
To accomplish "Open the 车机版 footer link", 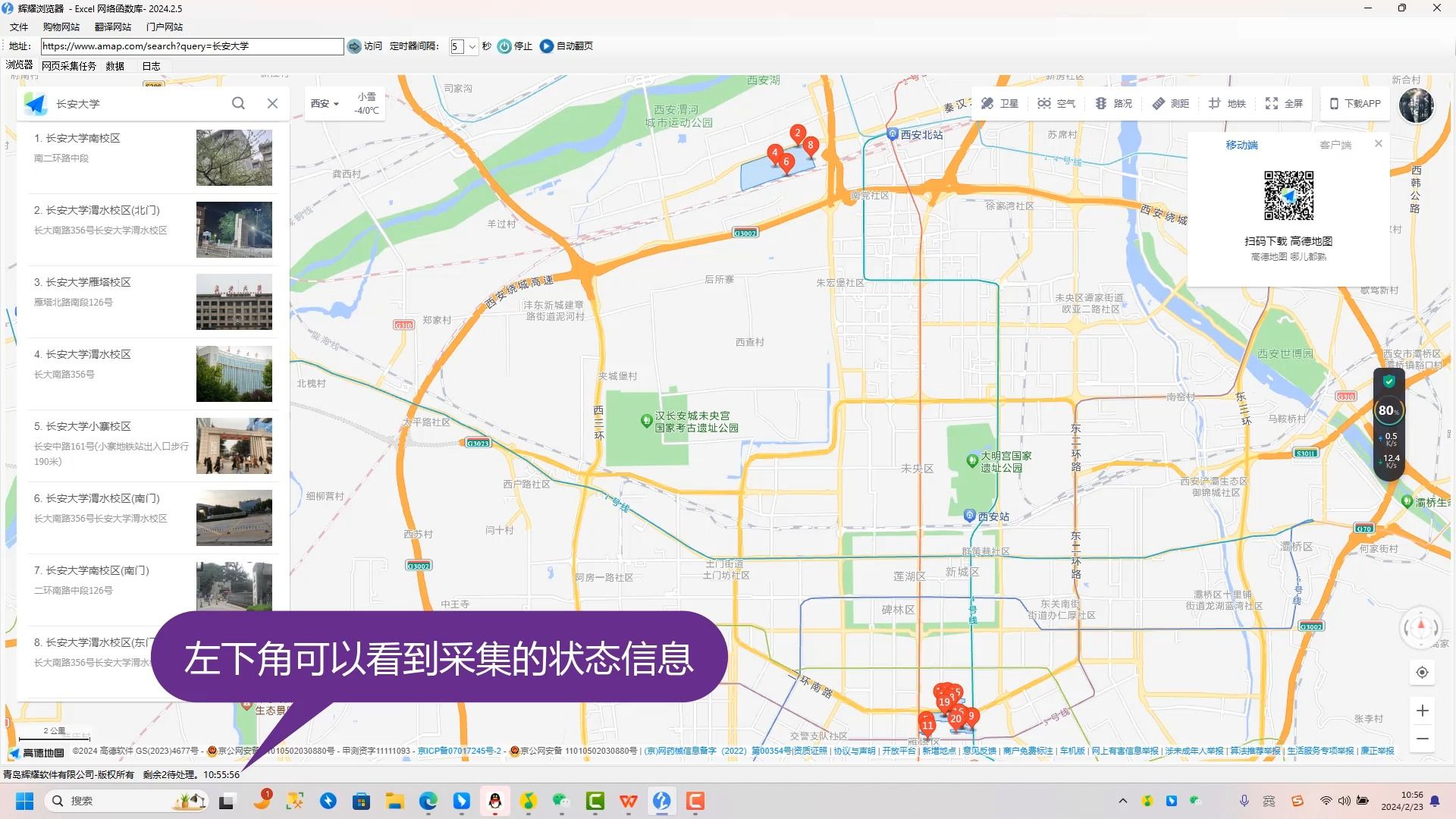I will click(1072, 751).
